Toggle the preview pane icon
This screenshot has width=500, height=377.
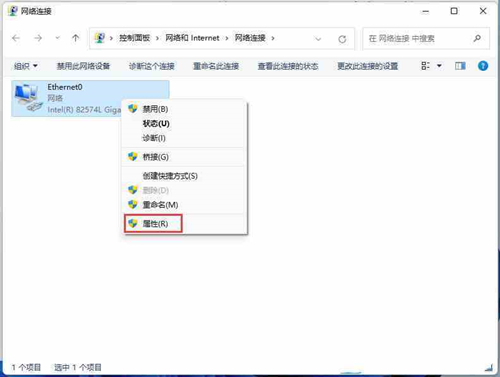pyautogui.click(x=460, y=66)
